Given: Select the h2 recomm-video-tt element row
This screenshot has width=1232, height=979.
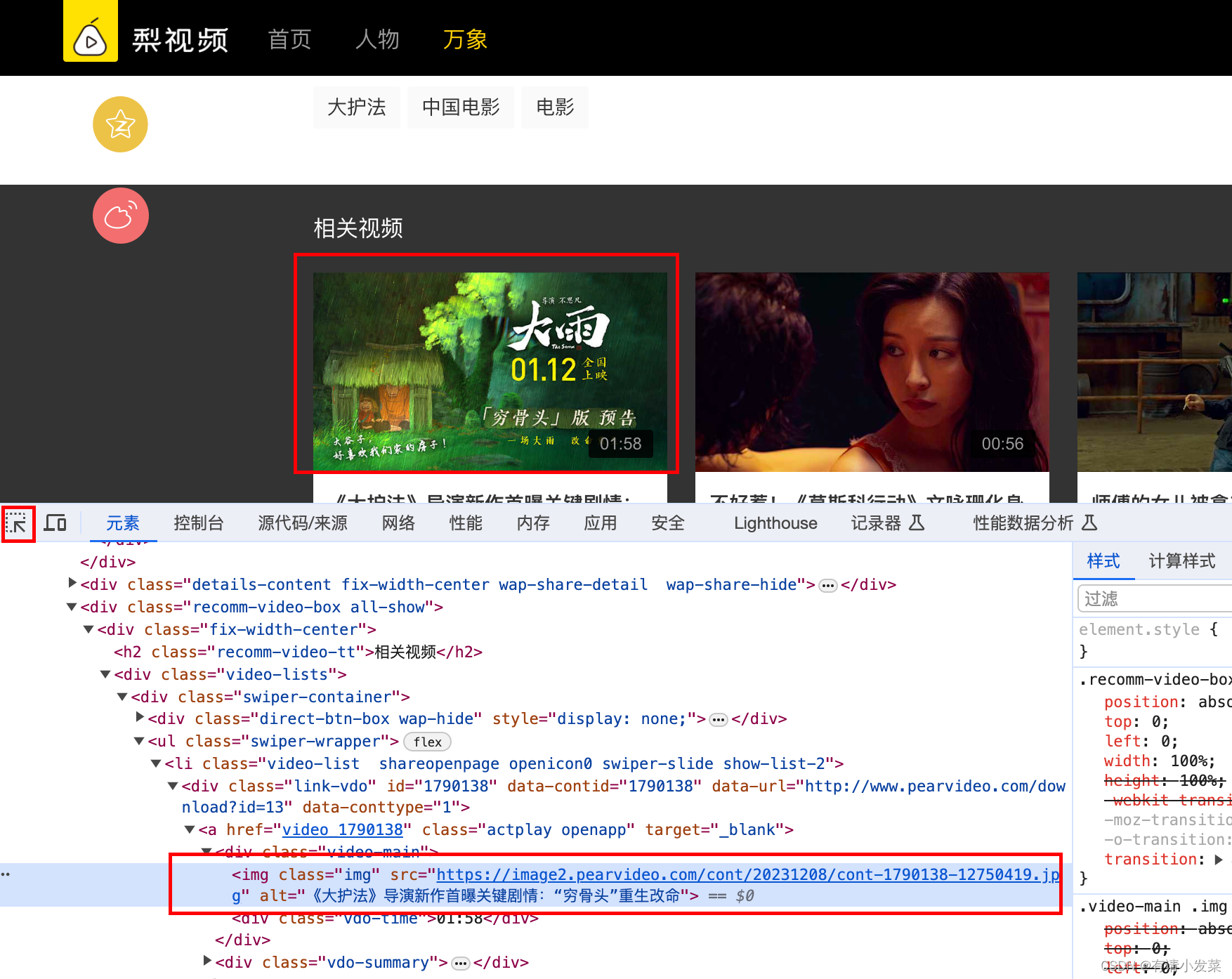Looking at the screenshot, I should coord(298,652).
